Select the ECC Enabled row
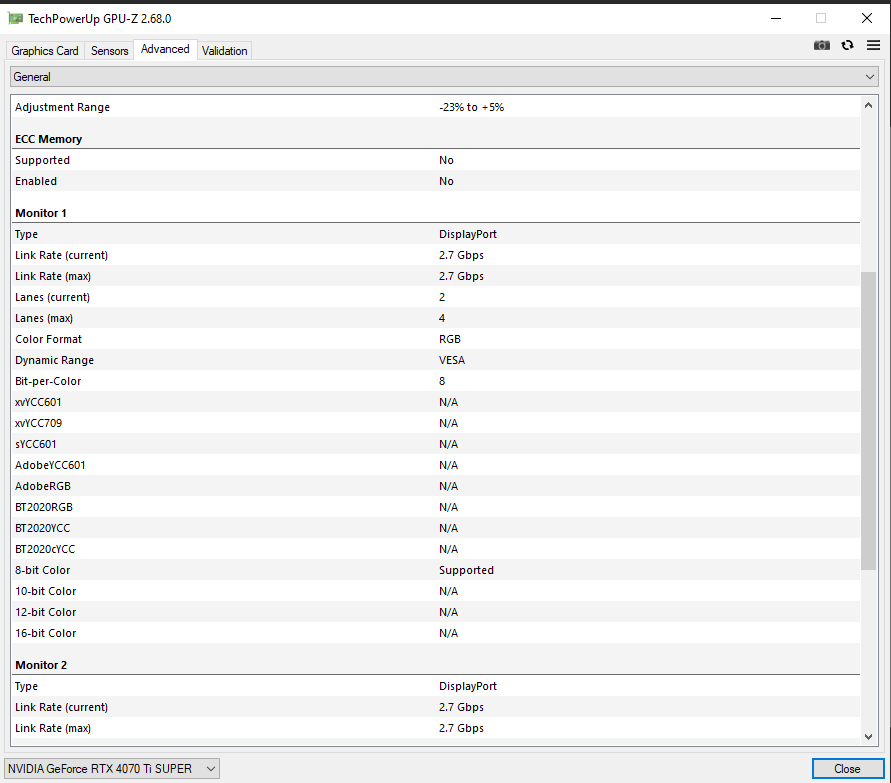Image resolution: width=891 pixels, height=783 pixels. click(x=435, y=181)
